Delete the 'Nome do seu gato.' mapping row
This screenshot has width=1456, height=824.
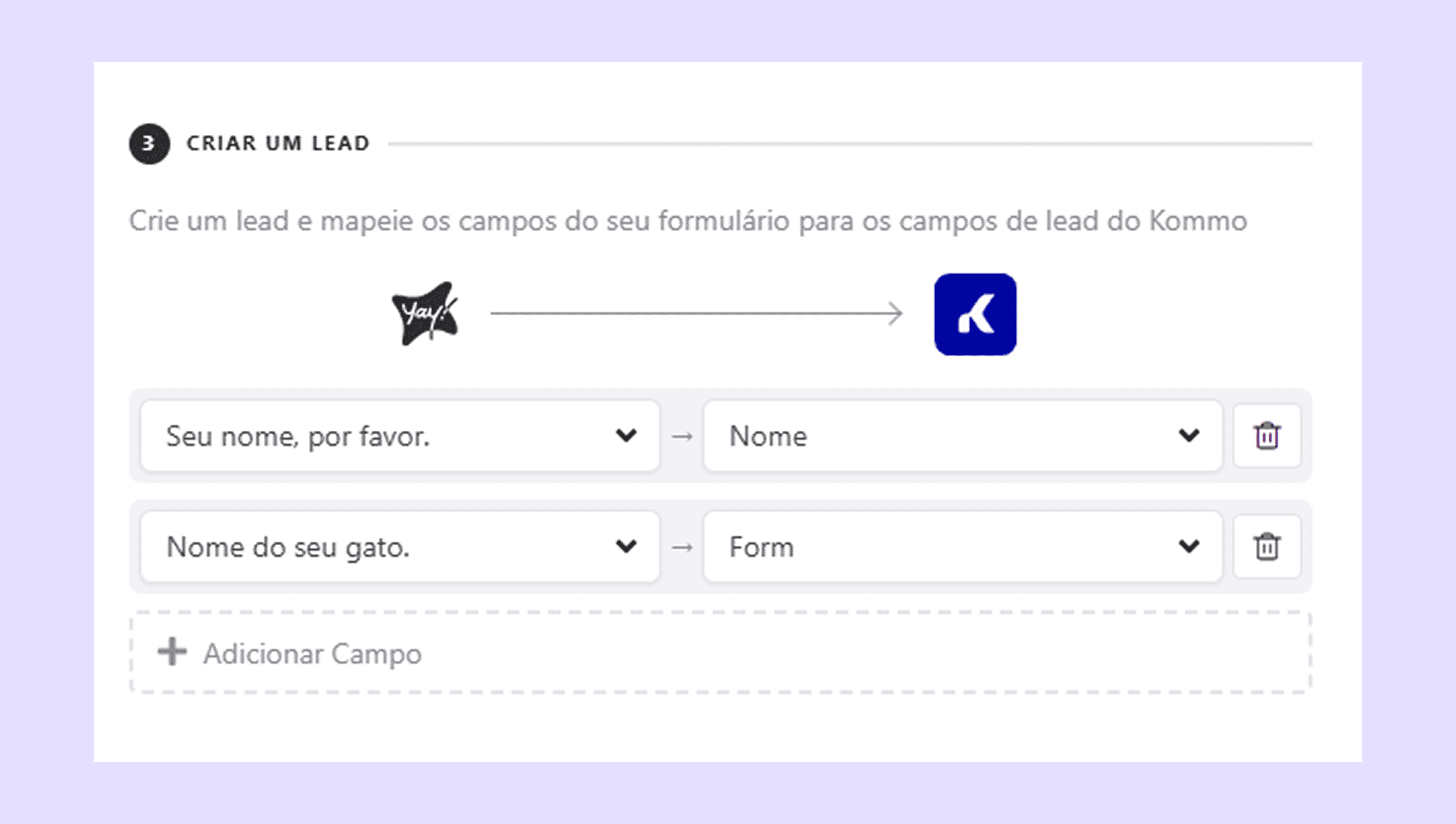pos(1267,547)
